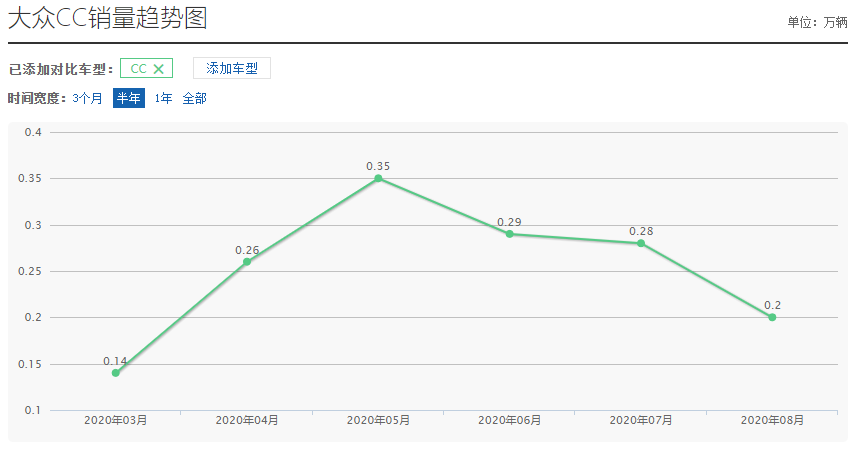Click the 时间宽度 label
853x450 pixels.
[x=36, y=98]
